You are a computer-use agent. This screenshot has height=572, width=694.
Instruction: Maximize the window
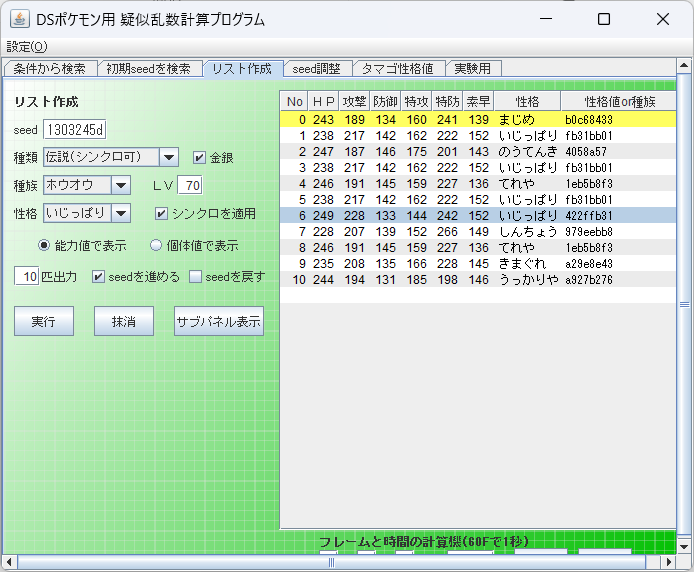tap(604, 19)
